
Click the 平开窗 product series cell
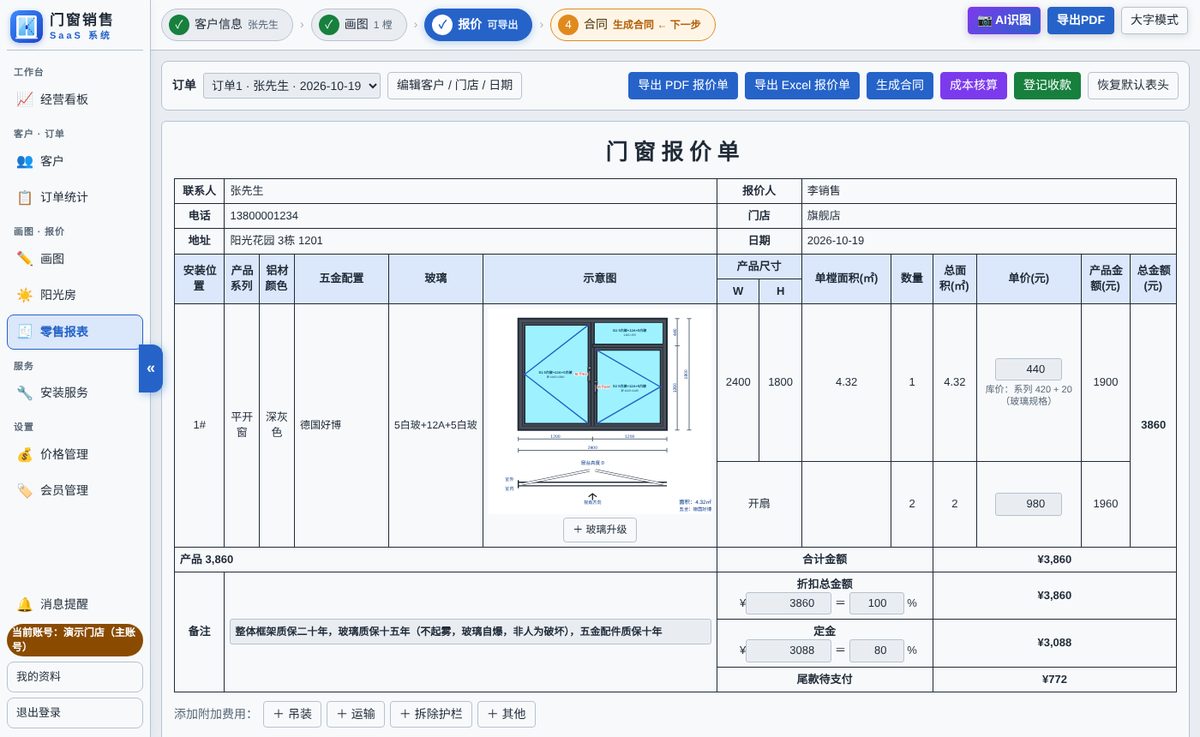242,425
